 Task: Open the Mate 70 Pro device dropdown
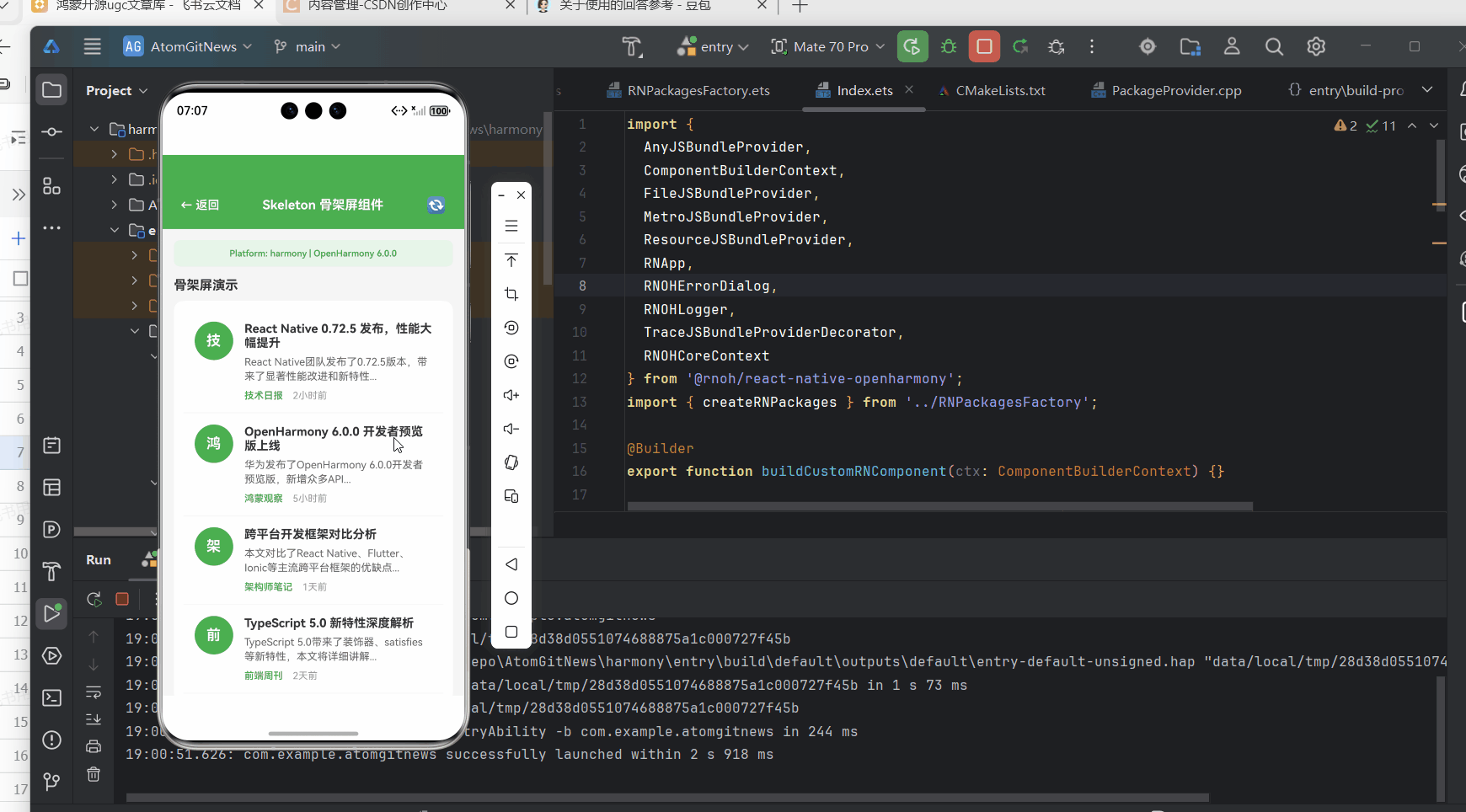coord(827,46)
